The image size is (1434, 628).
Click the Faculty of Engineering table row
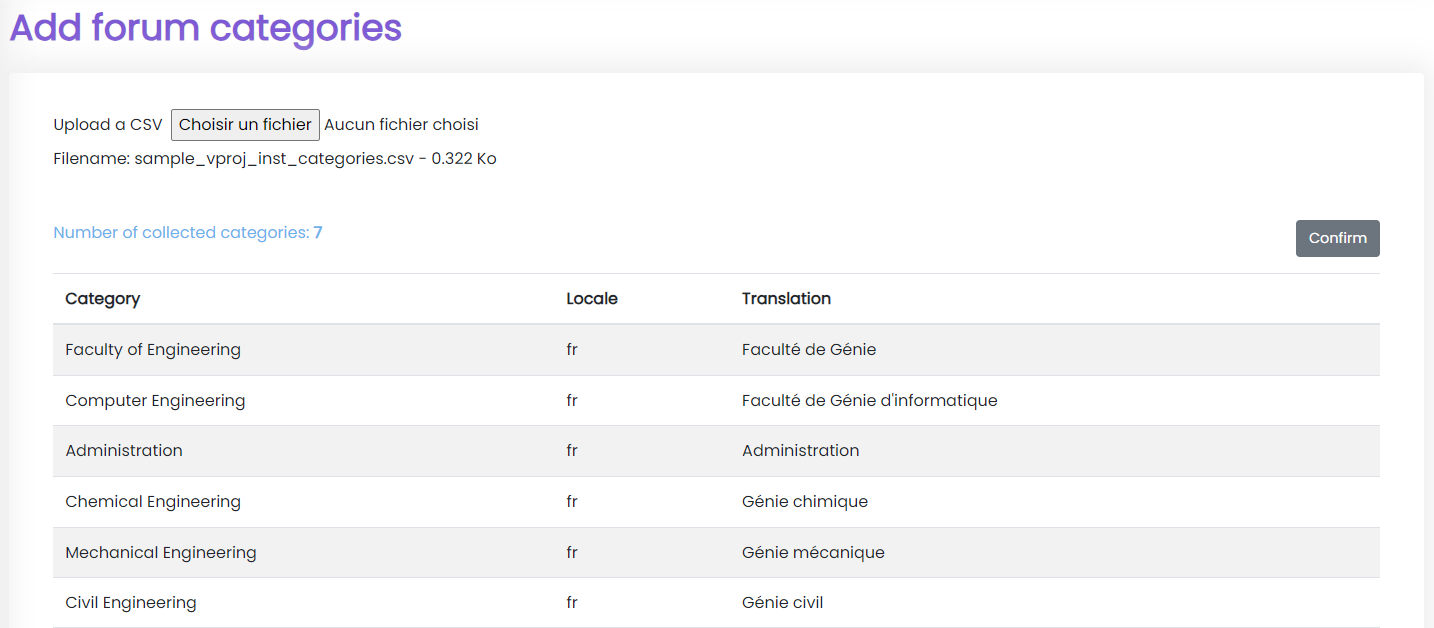click(152, 349)
